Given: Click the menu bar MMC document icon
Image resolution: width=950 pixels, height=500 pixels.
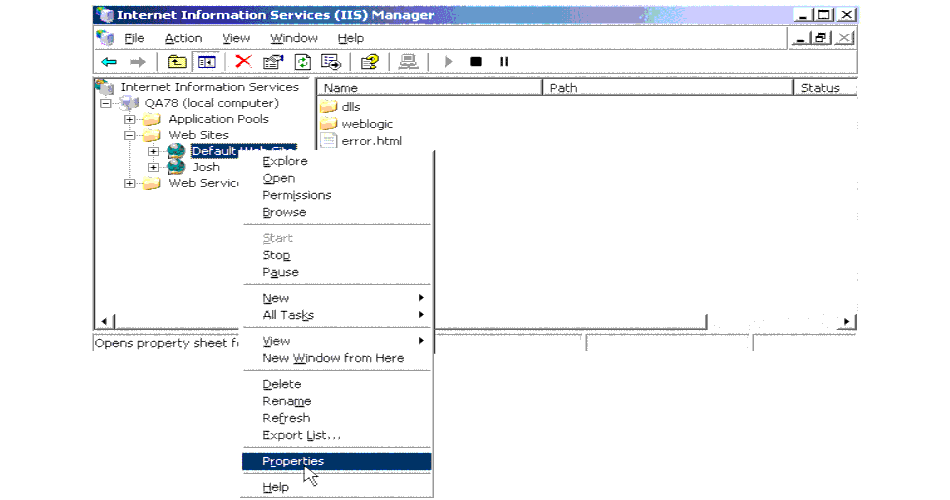Looking at the screenshot, I should point(105,38).
